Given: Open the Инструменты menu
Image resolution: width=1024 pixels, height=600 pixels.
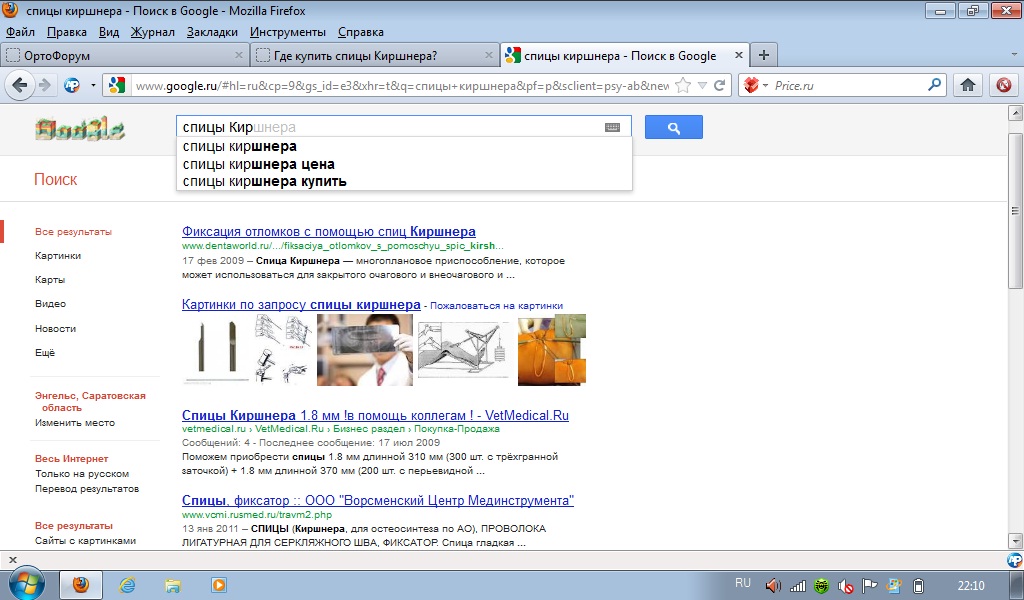Looking at the screenshot, I should [288, 32].
